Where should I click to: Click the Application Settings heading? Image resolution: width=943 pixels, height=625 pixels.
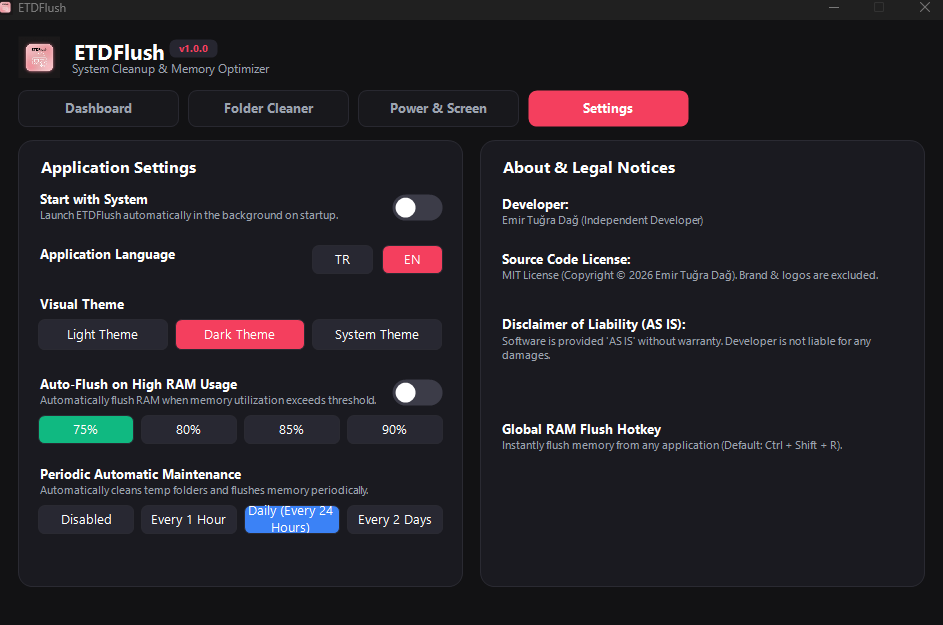118,168
